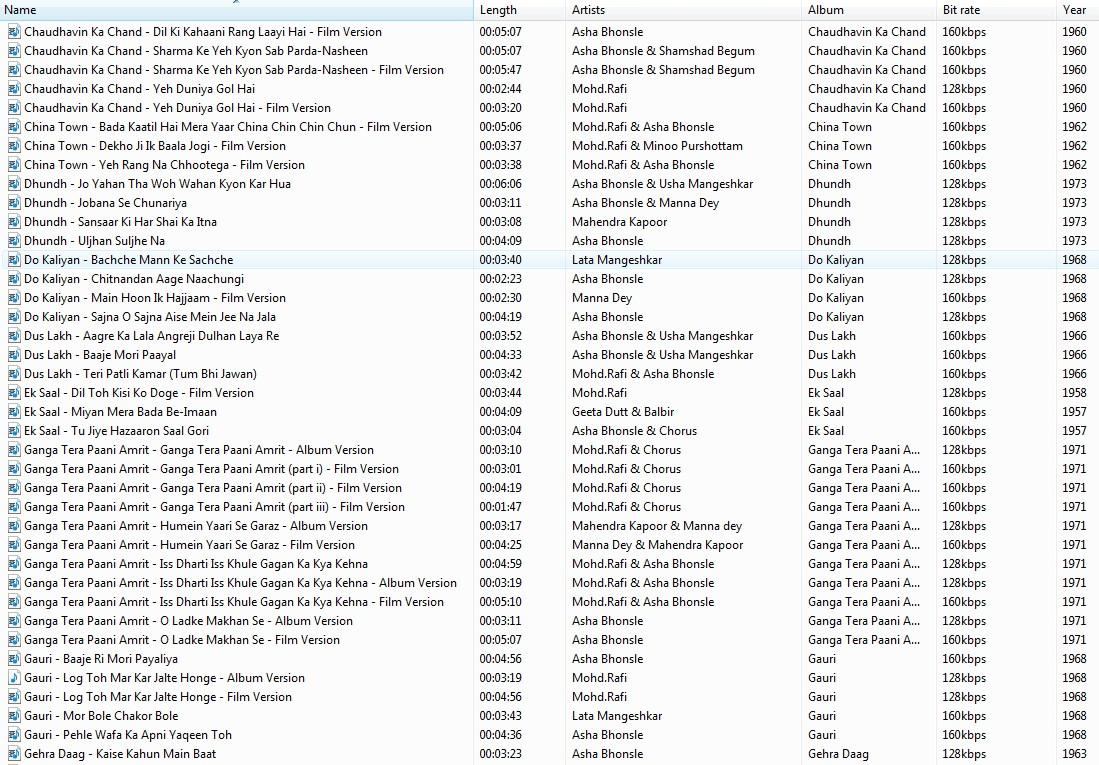Click the length cell "00:04:33"

500,354
